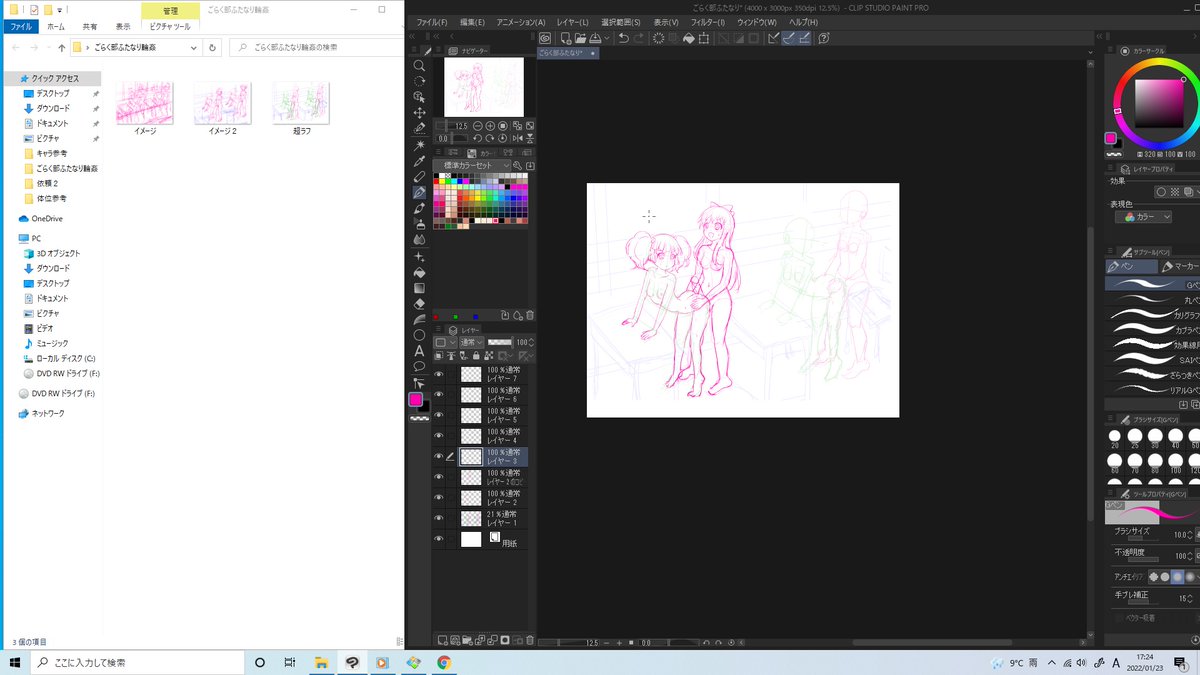Open Explorer ピクチャ ツール tab
This screenshot has width=1200, height=675.
[170, 26]
